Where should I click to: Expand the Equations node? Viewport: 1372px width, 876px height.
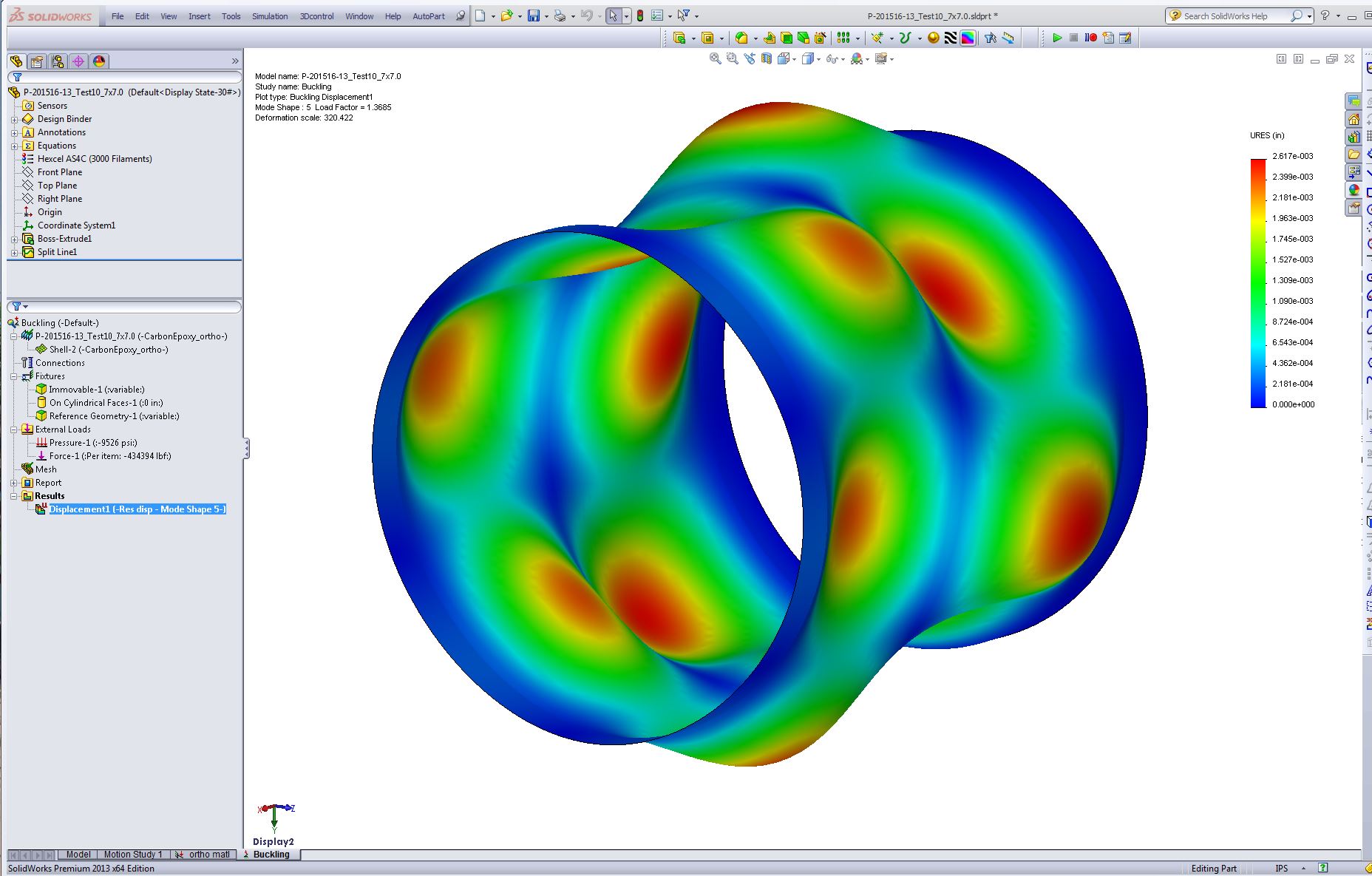click(x=14, y=146)
